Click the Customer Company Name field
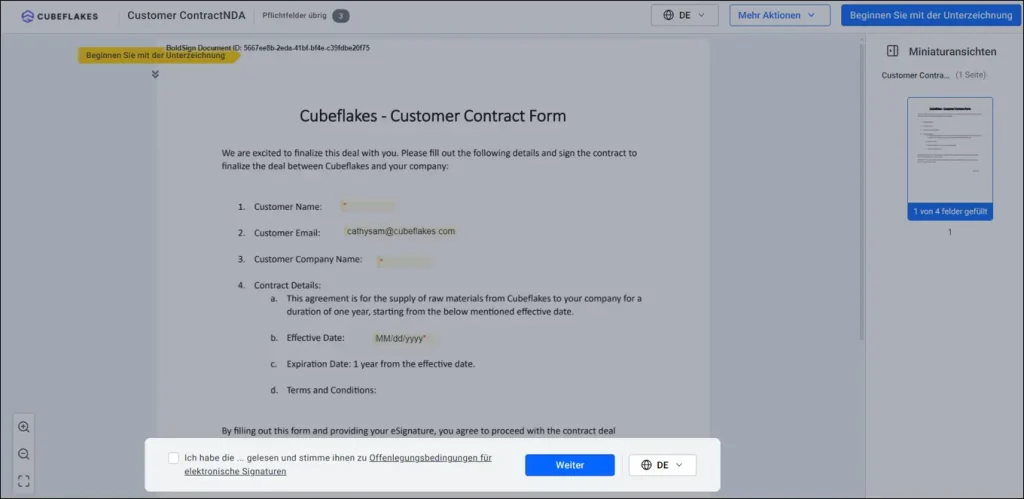Viewport: 1024px width, 499px height. click(403, 262)
